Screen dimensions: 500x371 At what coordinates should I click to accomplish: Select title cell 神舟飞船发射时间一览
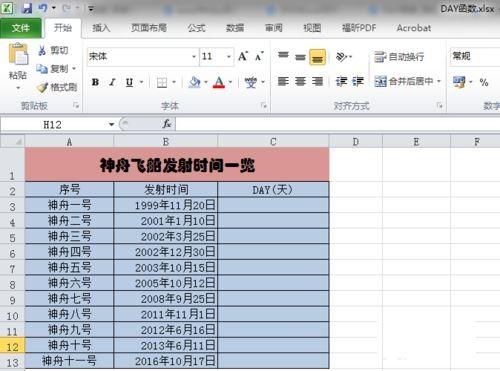pos(177,165)
